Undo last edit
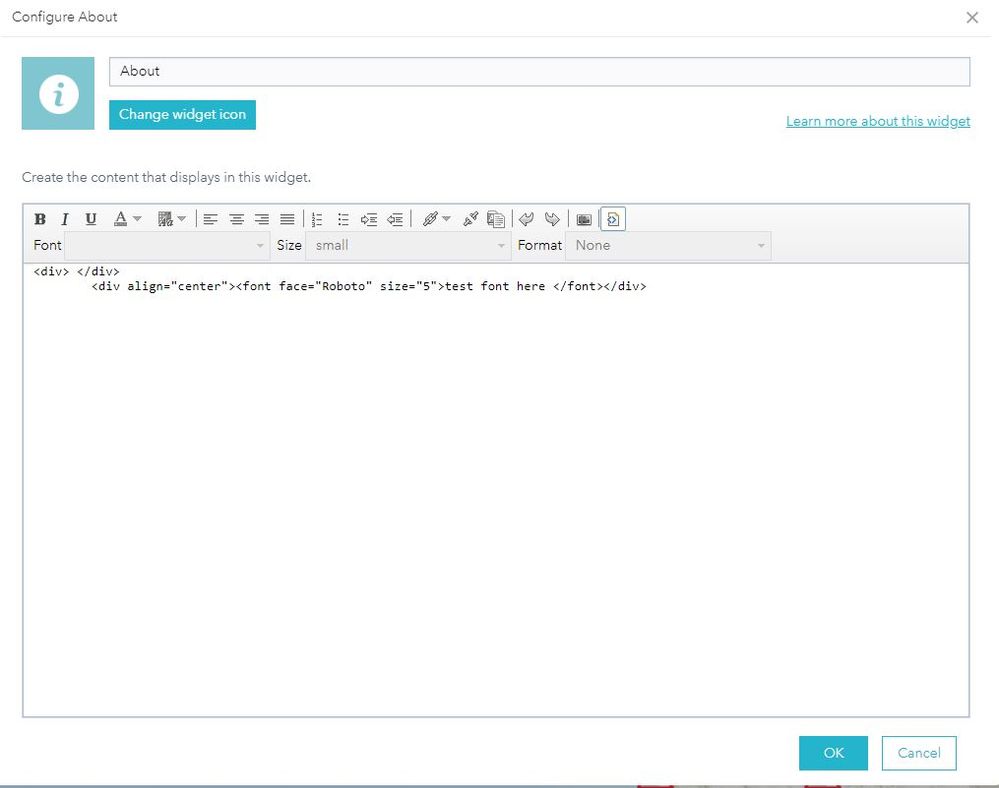The height and width of the screenshot is (788, 999). (526, 219)
